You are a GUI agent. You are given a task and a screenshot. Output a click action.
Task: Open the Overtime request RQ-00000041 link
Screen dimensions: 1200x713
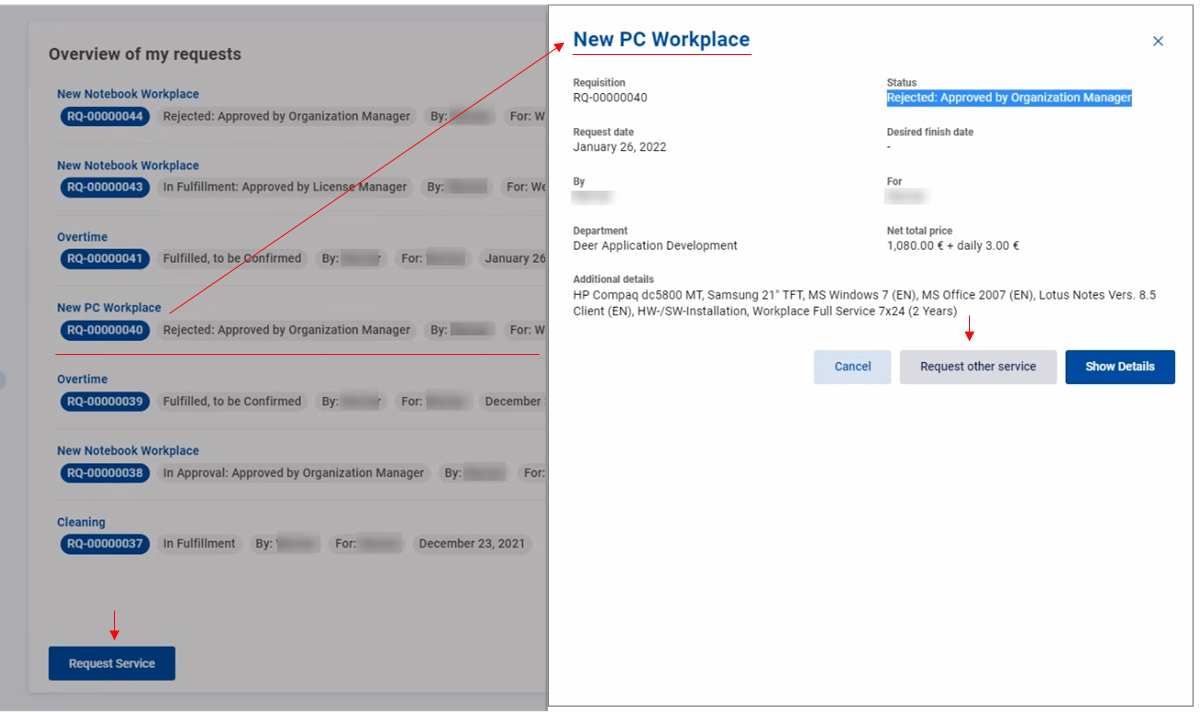(82, 237)
